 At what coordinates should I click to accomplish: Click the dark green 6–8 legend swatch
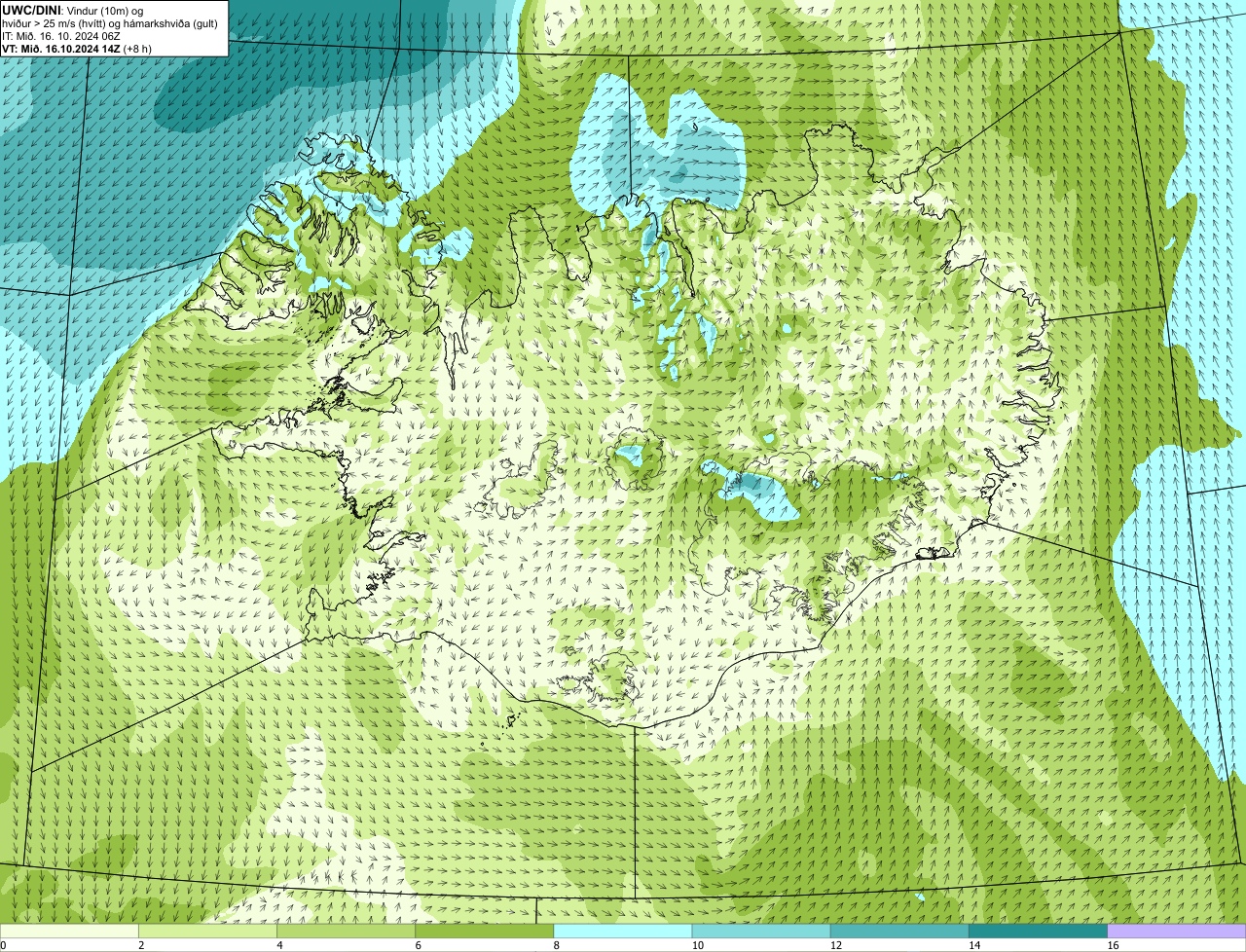484,931
